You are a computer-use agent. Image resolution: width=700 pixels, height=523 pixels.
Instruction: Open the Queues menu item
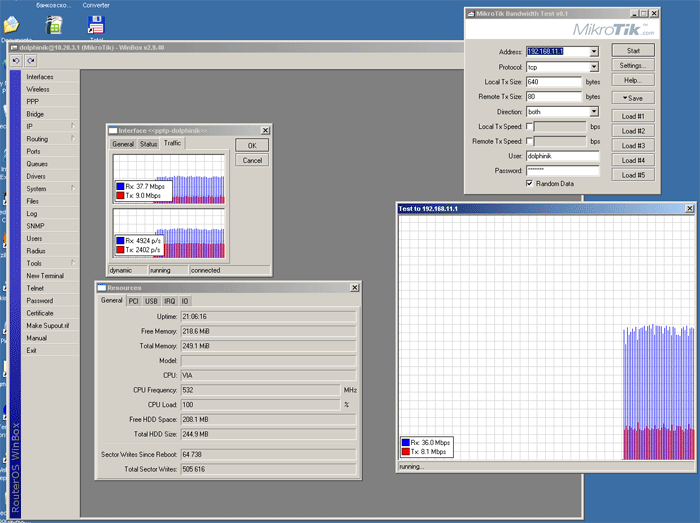(x=50, y=164)
